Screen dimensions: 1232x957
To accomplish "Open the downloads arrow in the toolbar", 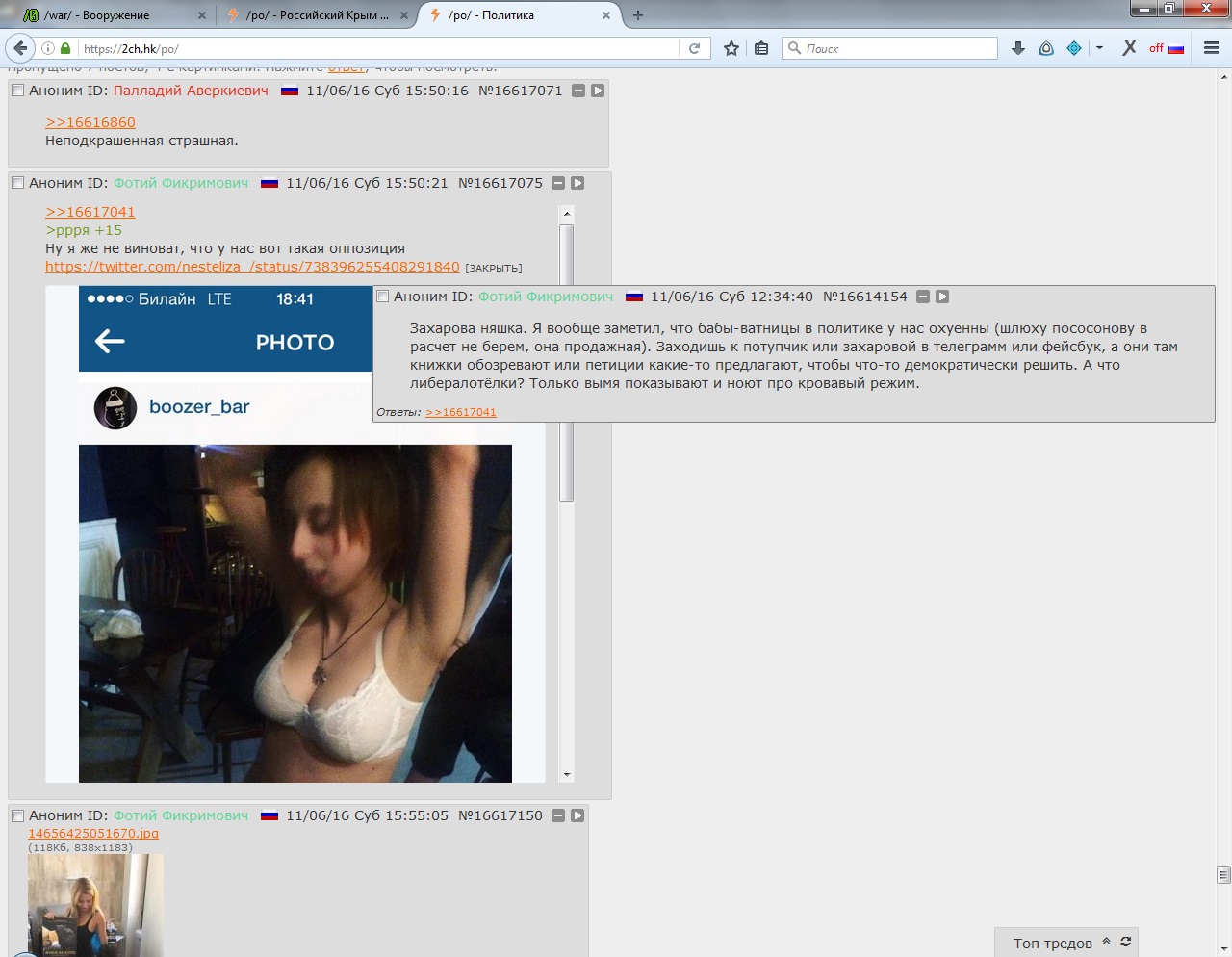I will click(x=1018, y=48).
